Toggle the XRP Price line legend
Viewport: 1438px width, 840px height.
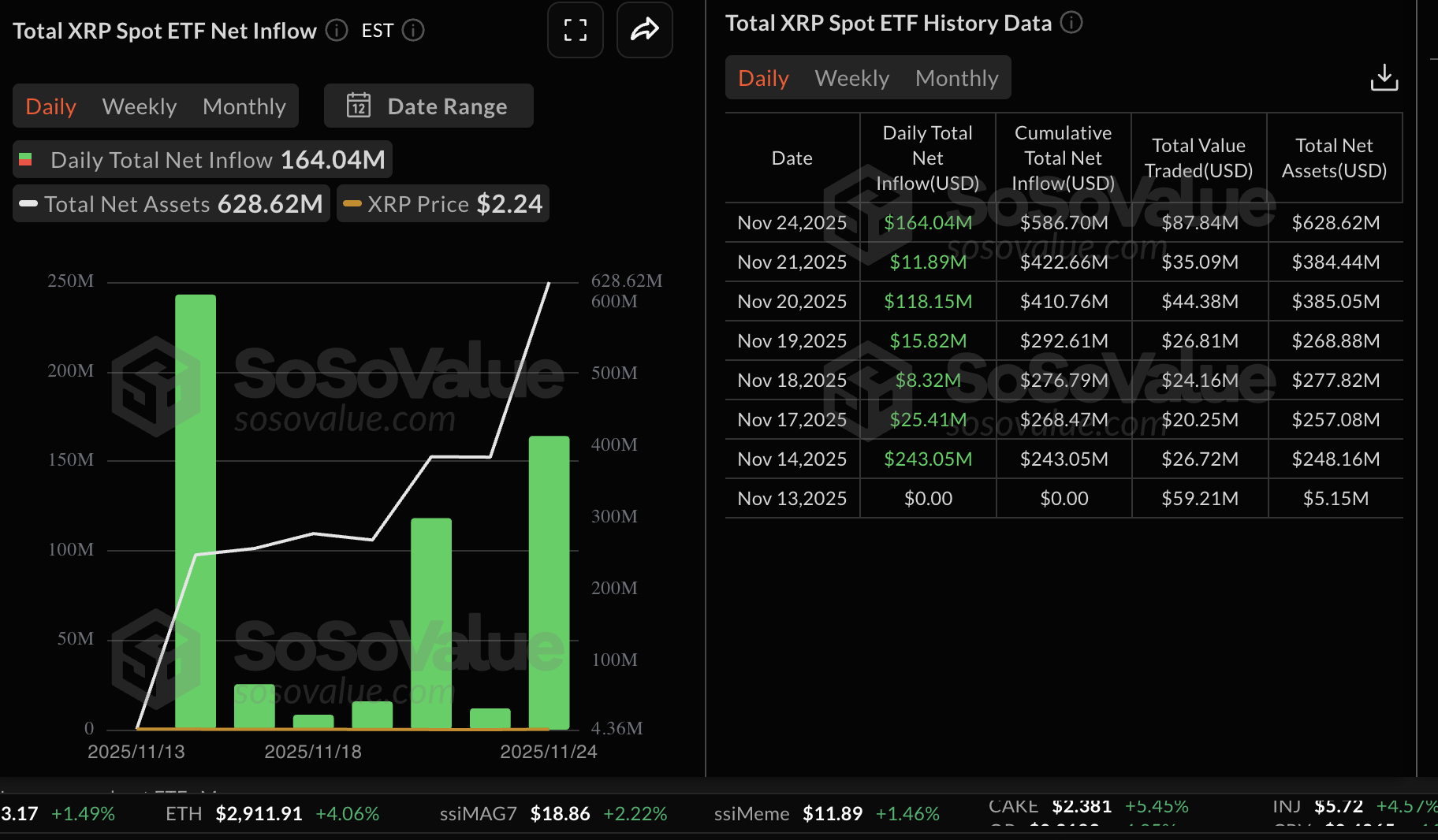442,203
